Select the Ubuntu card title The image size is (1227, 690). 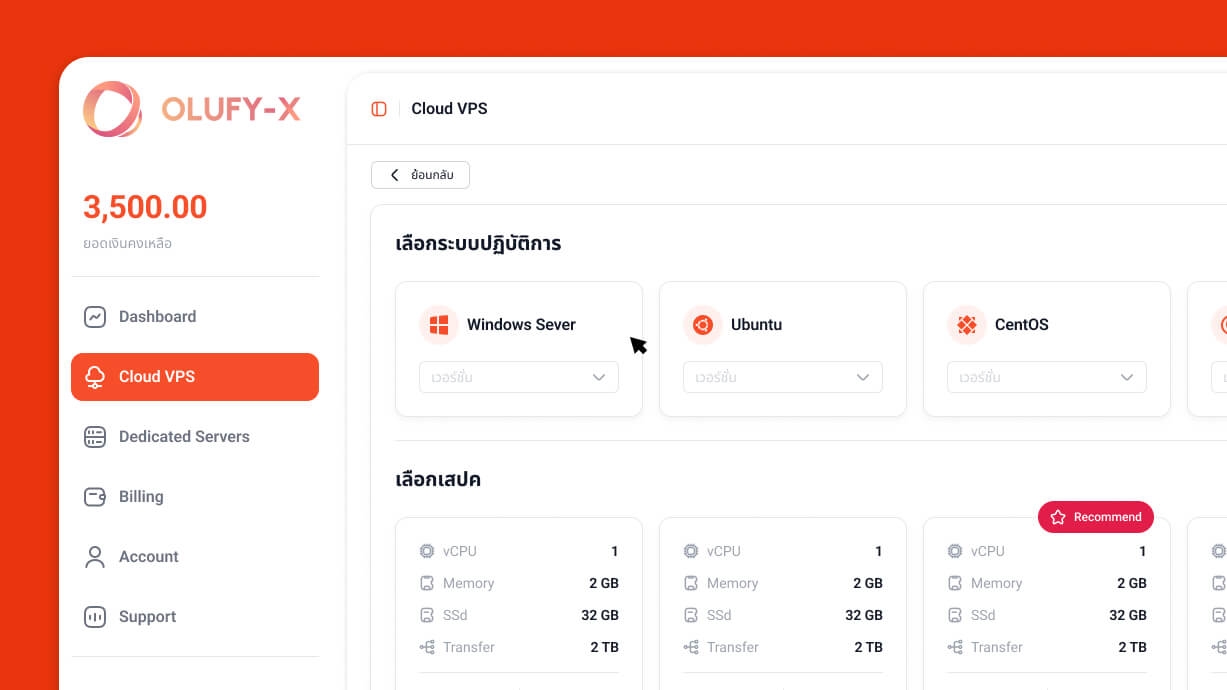[756, 325]
